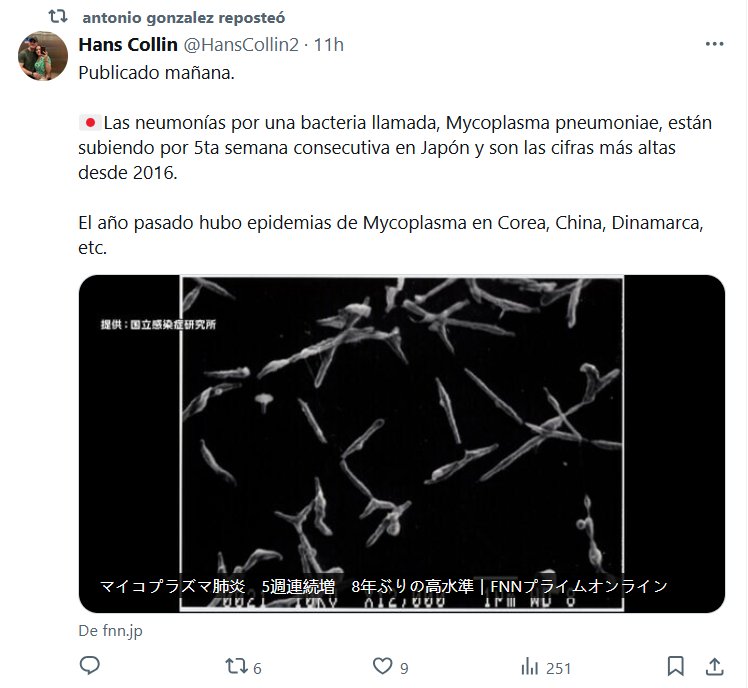
Task: Visit antonio gonzalez reposteó profile link
Action: pos(184,18)
